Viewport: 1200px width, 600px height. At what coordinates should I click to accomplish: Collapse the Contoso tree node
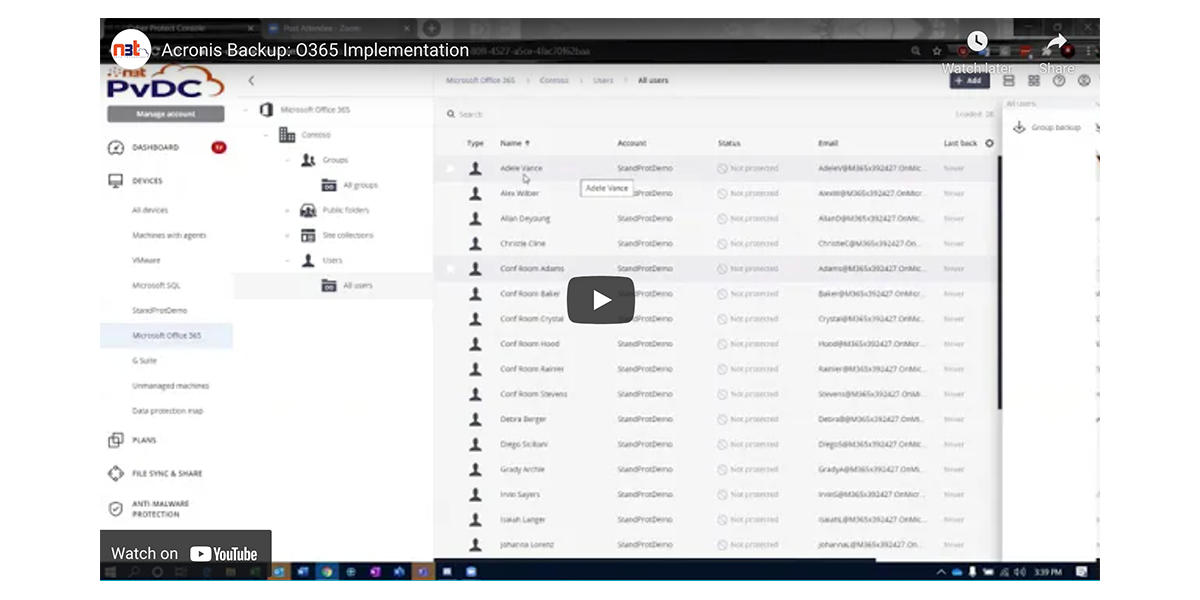coord(266,135)
